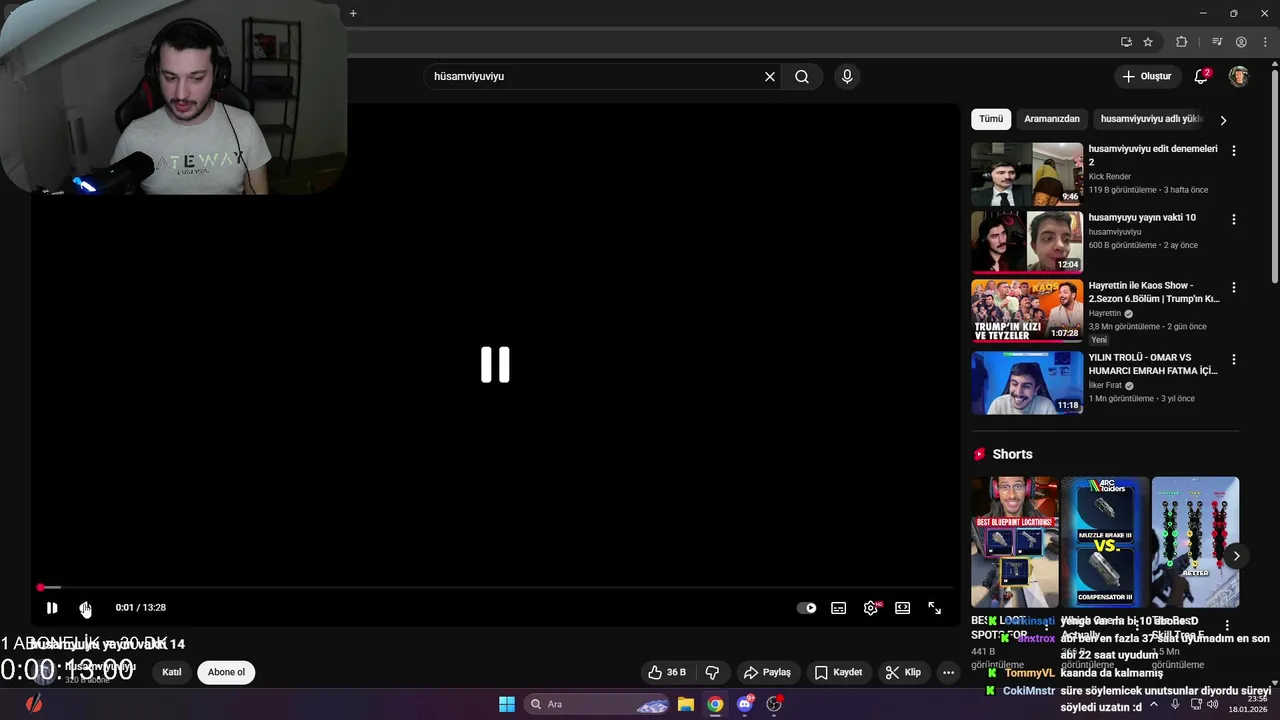The width and height of the screenshot is (1280, 720).
Task: Open Chrome's media controls icon
Action: (1217, 42)
